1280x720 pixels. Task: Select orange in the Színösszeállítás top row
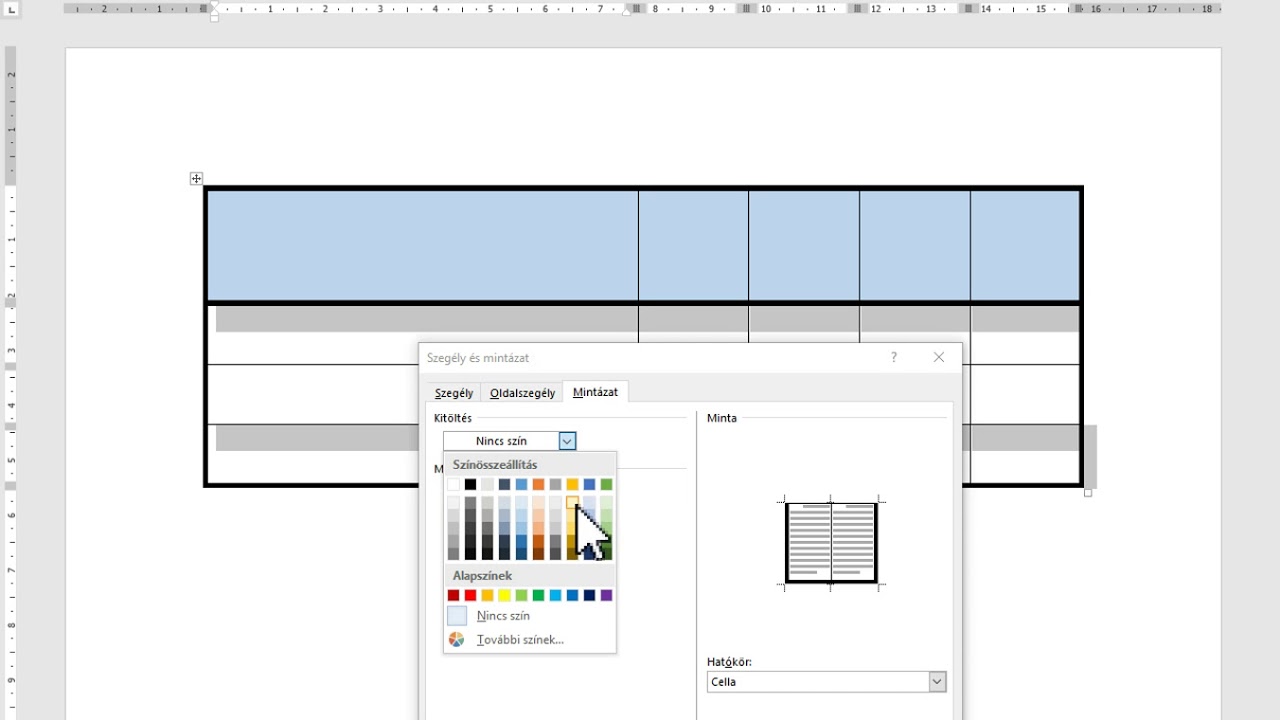tap(539, 485)
